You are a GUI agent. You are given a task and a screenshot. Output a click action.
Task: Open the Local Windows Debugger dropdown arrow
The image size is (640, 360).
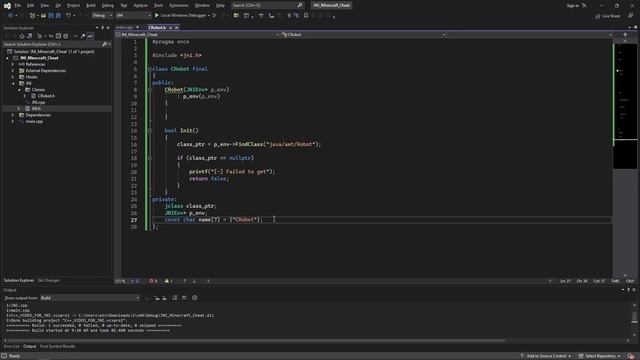click(x=209, y=16)
